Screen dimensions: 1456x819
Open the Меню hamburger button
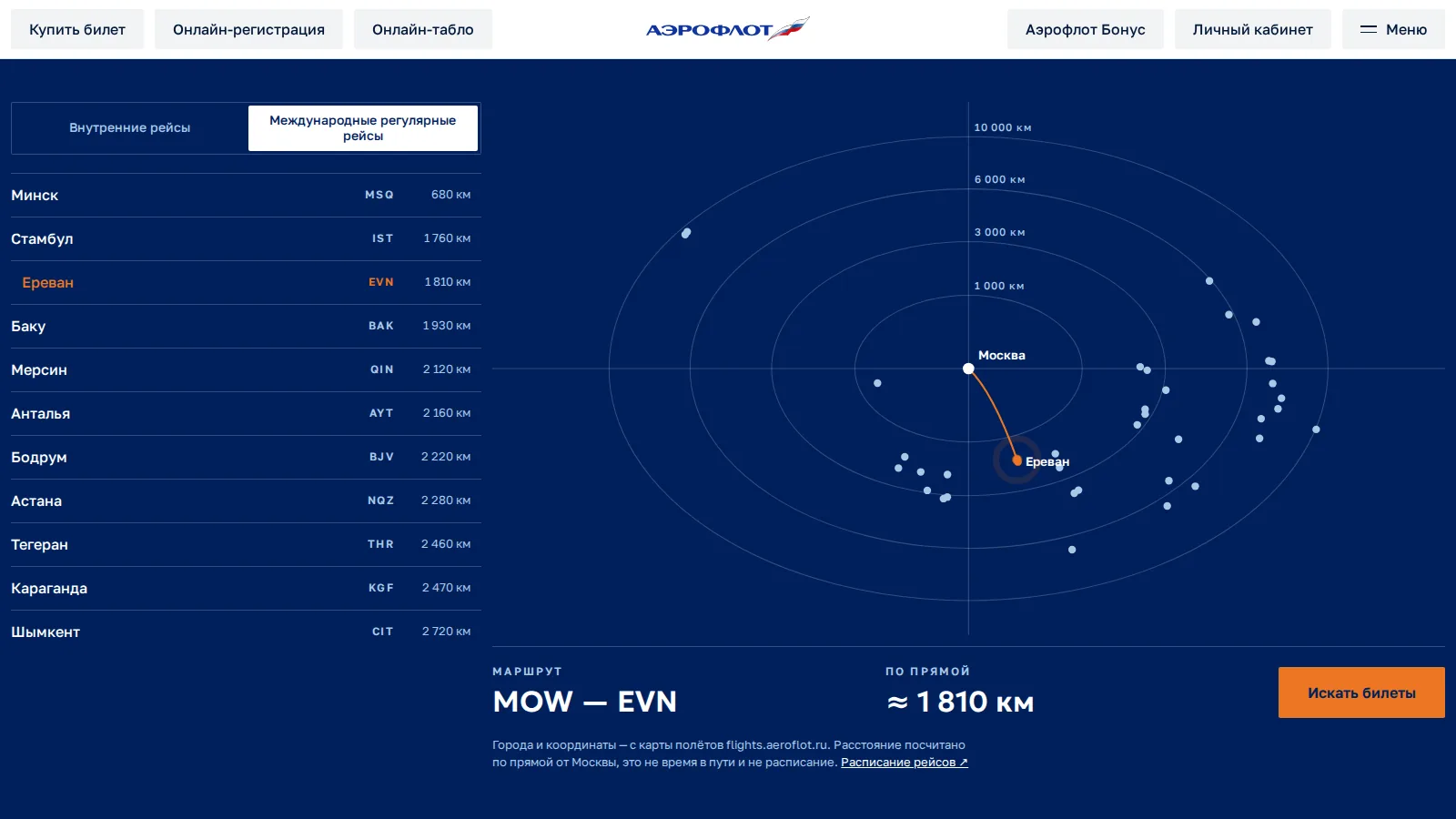(x=1393, y=29)
